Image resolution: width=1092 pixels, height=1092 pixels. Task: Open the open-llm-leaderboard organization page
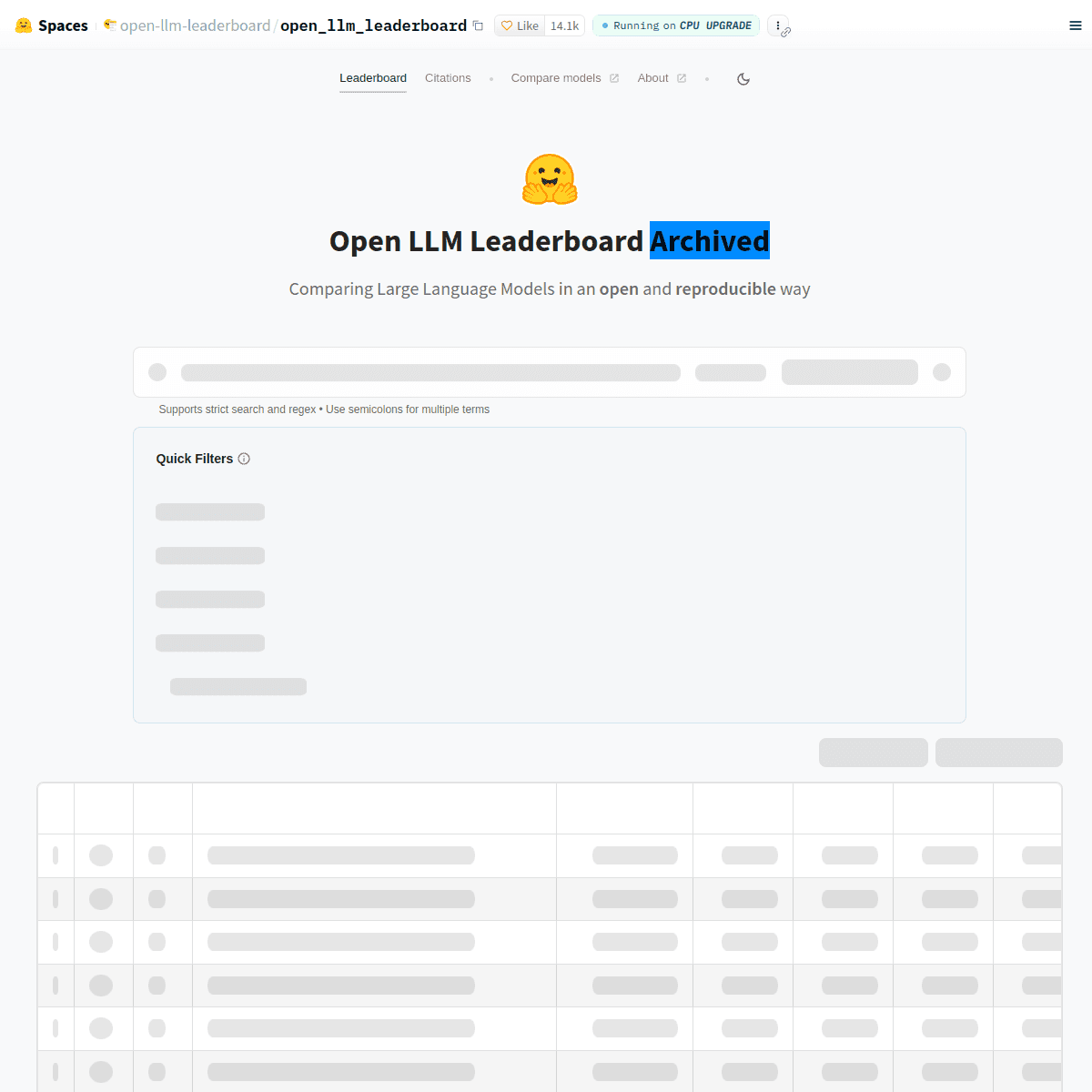tap(195, 25)
